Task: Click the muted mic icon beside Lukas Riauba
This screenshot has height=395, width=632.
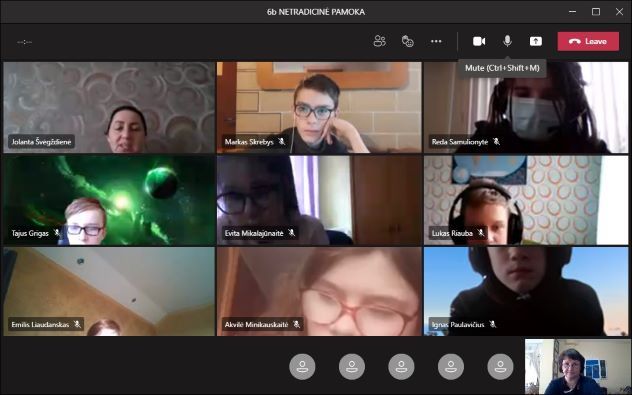Action: 481,233
